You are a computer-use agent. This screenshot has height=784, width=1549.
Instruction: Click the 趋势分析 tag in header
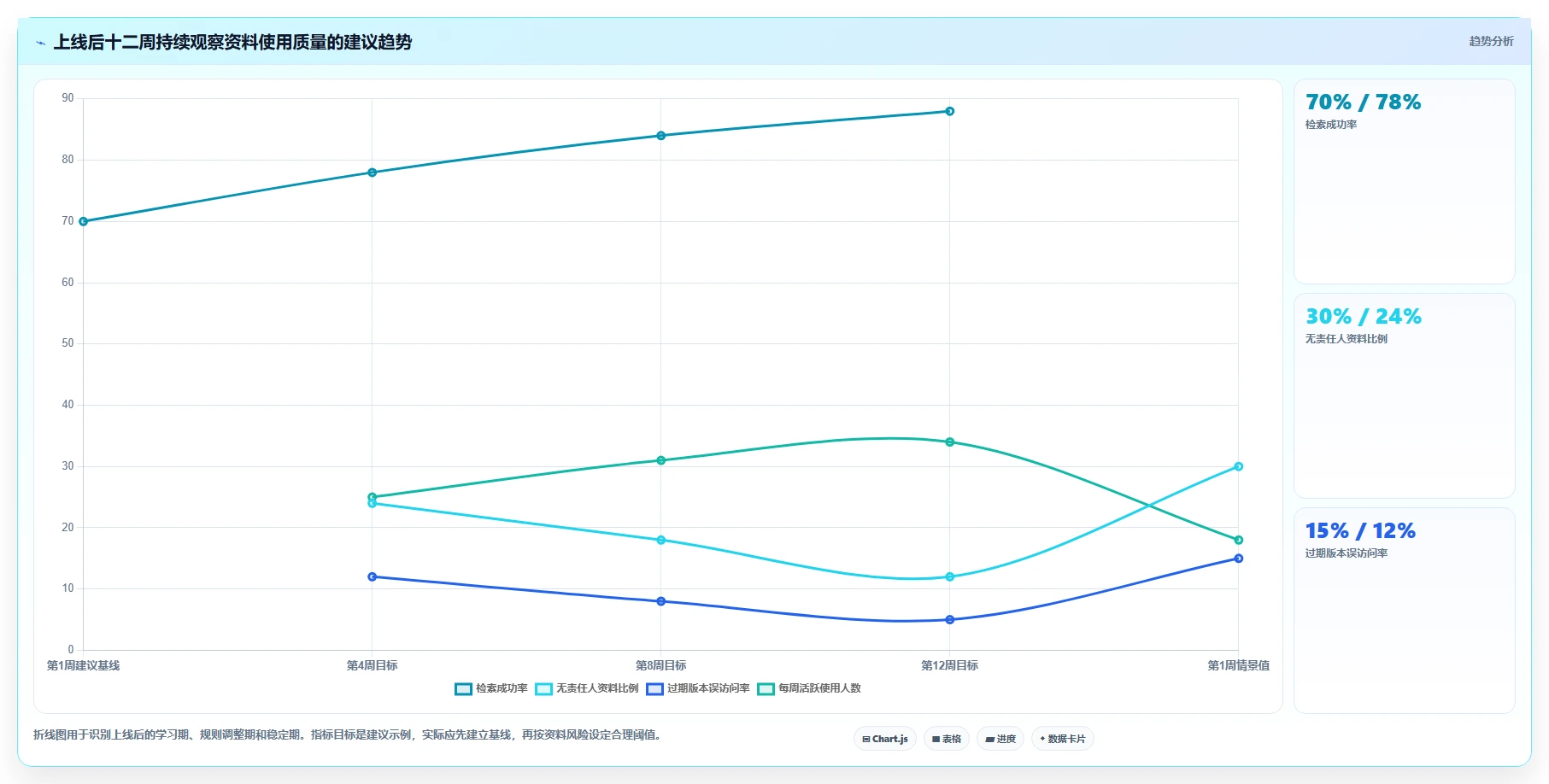pyautogui.click(x=1491, y=41)
